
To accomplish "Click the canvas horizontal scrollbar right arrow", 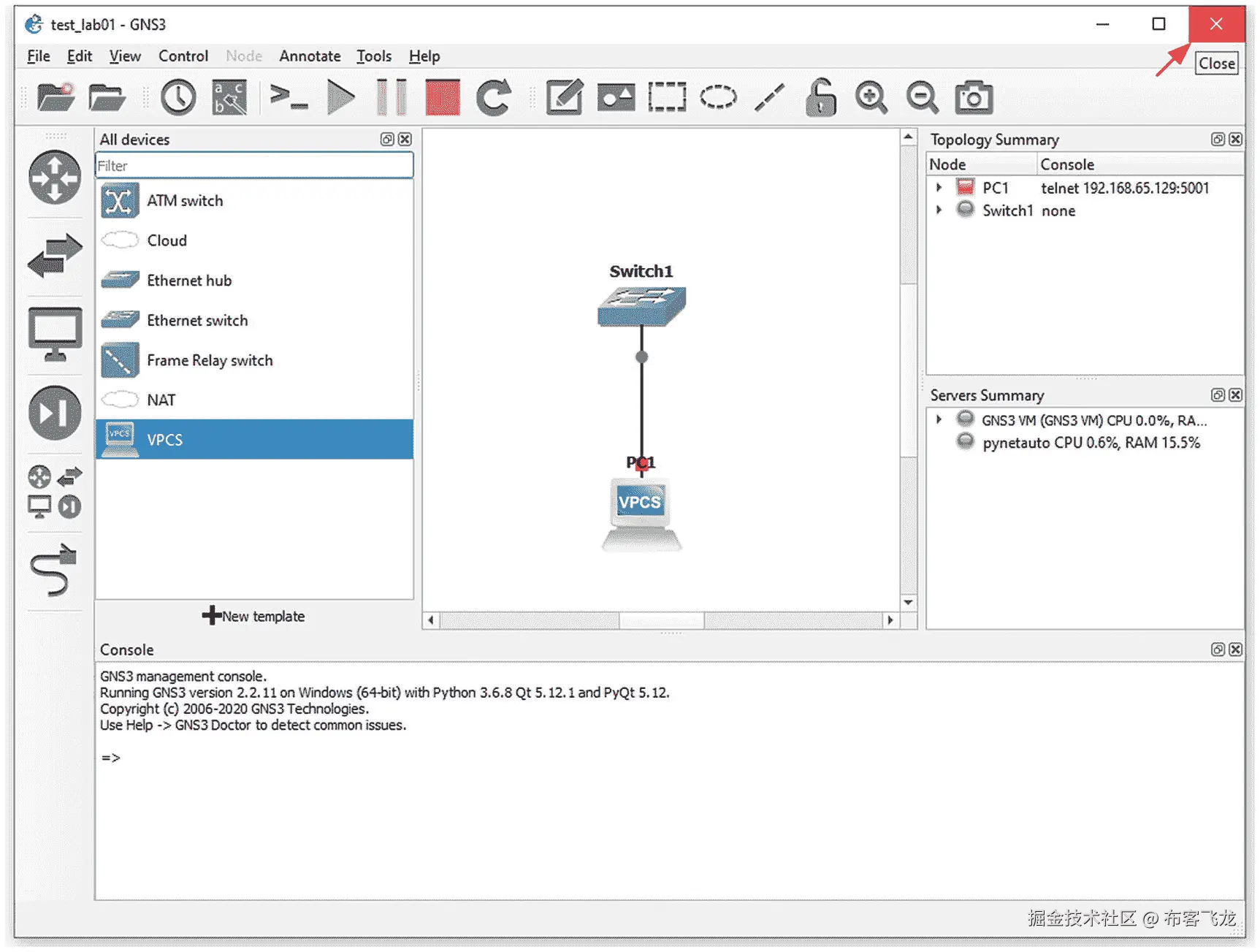I will click(x=890, y=620).
